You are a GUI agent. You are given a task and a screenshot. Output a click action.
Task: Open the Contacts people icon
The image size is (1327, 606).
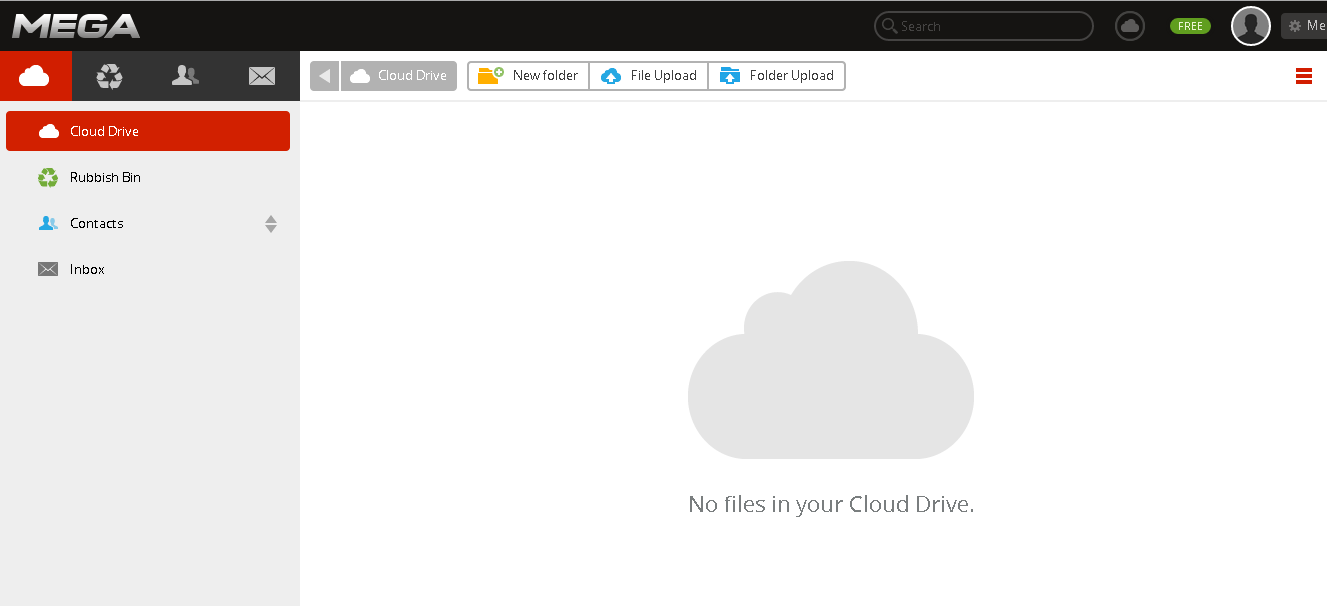pos(184,75)
